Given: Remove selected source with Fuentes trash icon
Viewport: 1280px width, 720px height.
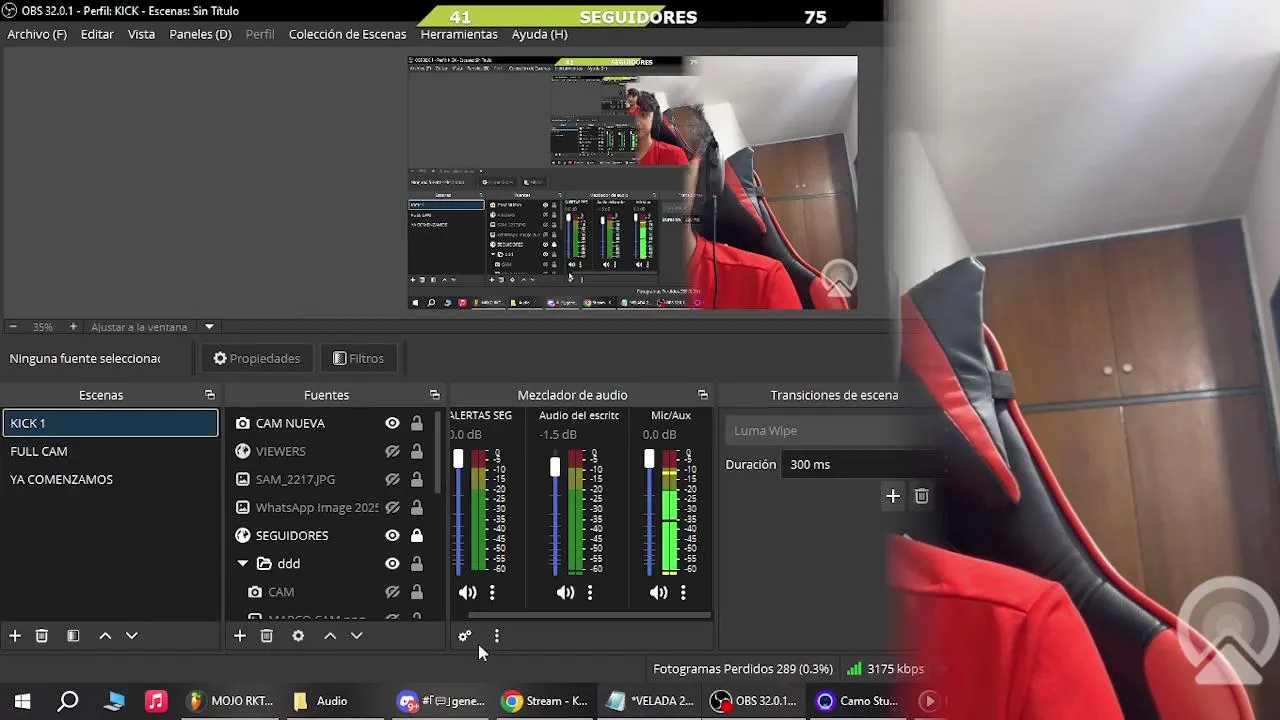Looking at the screenshot, I should (x=267, y=636).
